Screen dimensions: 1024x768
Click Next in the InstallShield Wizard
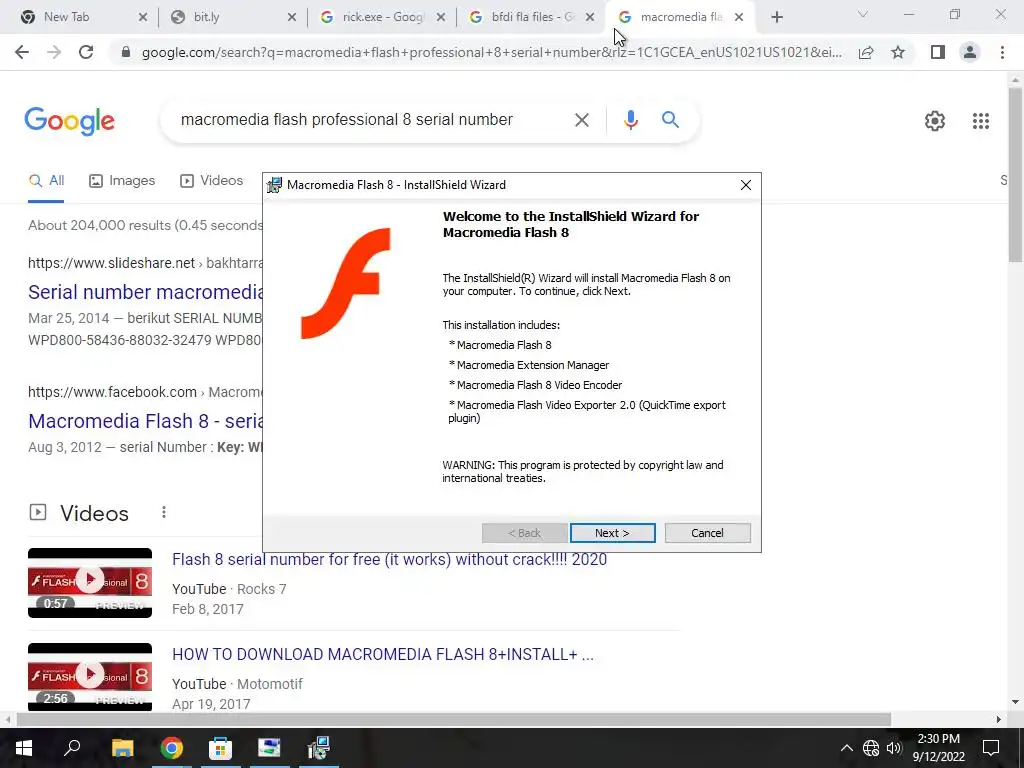[x=612, y=533]
